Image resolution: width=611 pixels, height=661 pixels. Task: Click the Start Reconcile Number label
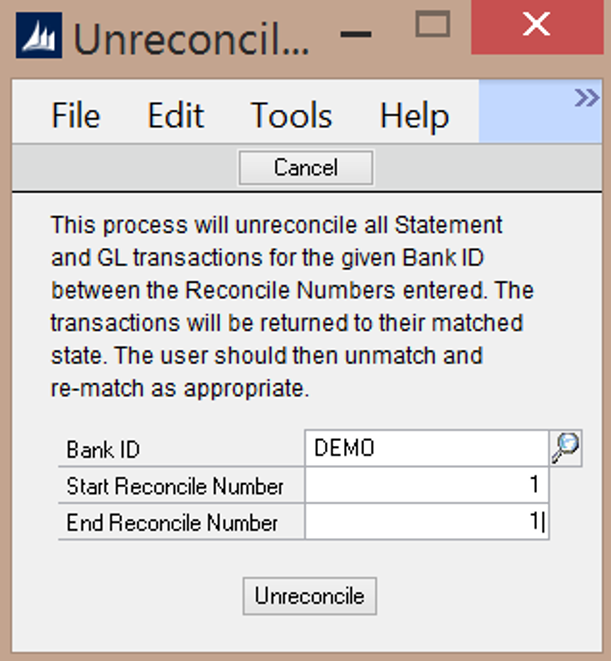(175, 487)
